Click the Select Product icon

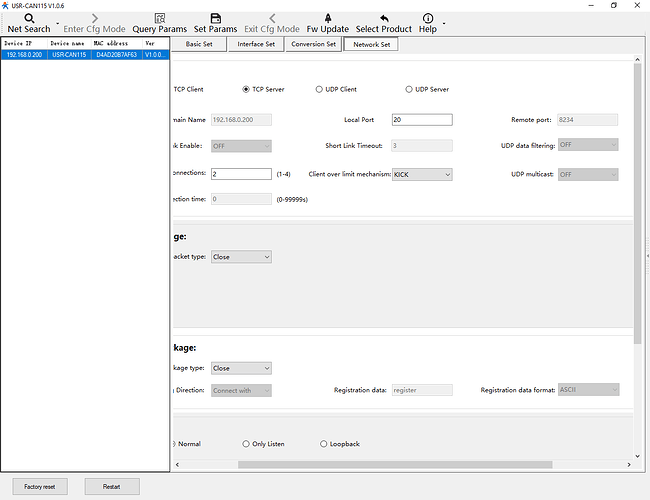click(383, 18)
